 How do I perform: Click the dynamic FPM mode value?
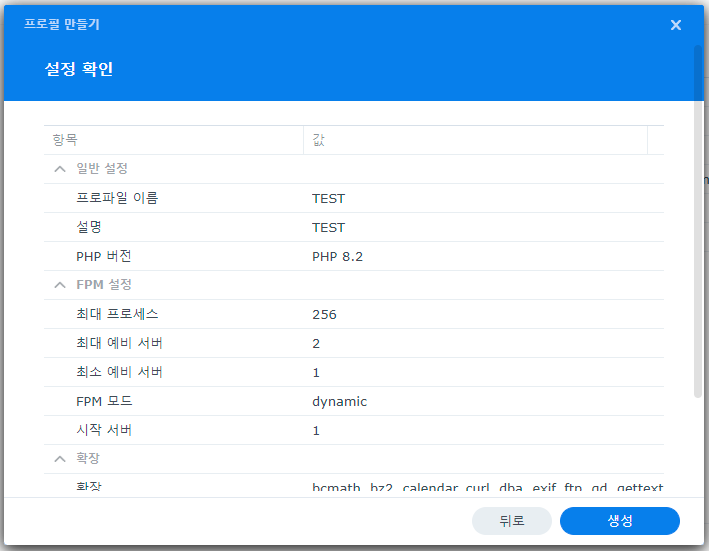tap(339, 401)
